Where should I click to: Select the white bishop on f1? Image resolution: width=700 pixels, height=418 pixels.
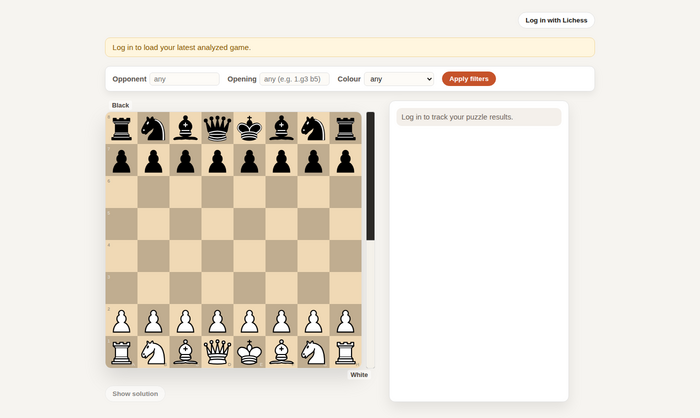coord(282,352)
